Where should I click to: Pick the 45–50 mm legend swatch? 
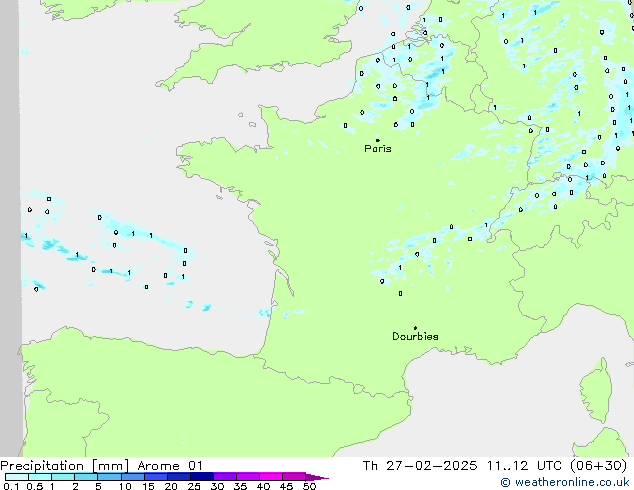[x=294, y=477]
